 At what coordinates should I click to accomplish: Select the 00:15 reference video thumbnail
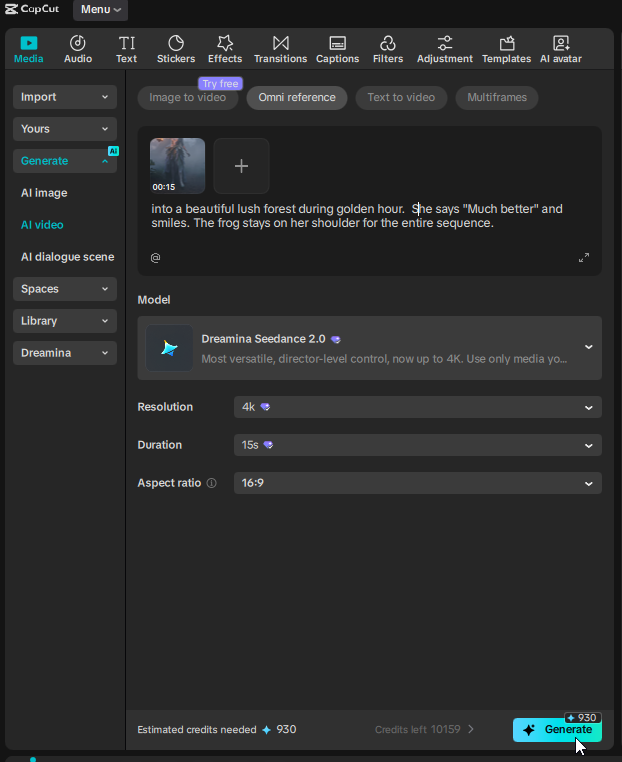pyautogui.click(x=177, y=166)
